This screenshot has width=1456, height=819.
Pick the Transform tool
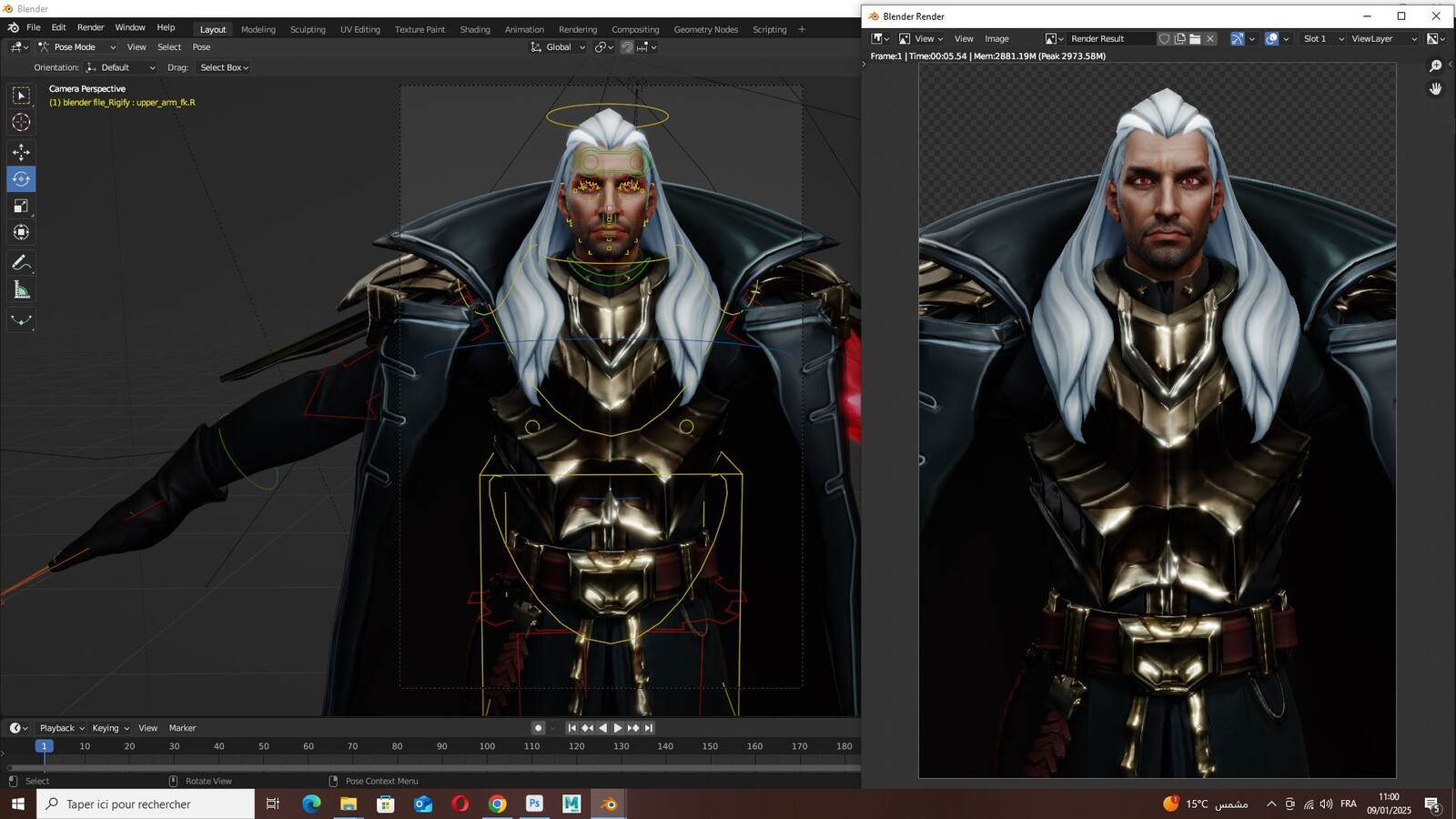(21, 232)
